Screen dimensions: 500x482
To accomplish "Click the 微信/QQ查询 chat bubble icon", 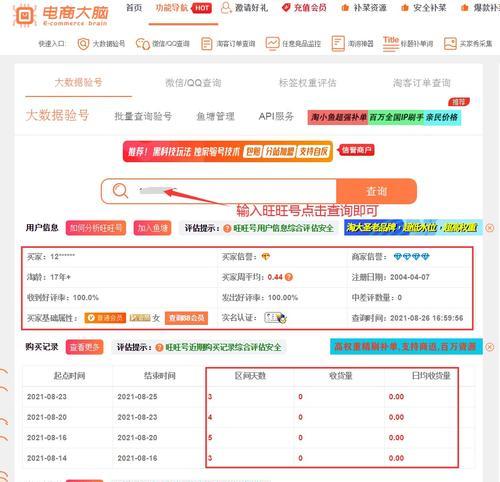I will 143,44.
